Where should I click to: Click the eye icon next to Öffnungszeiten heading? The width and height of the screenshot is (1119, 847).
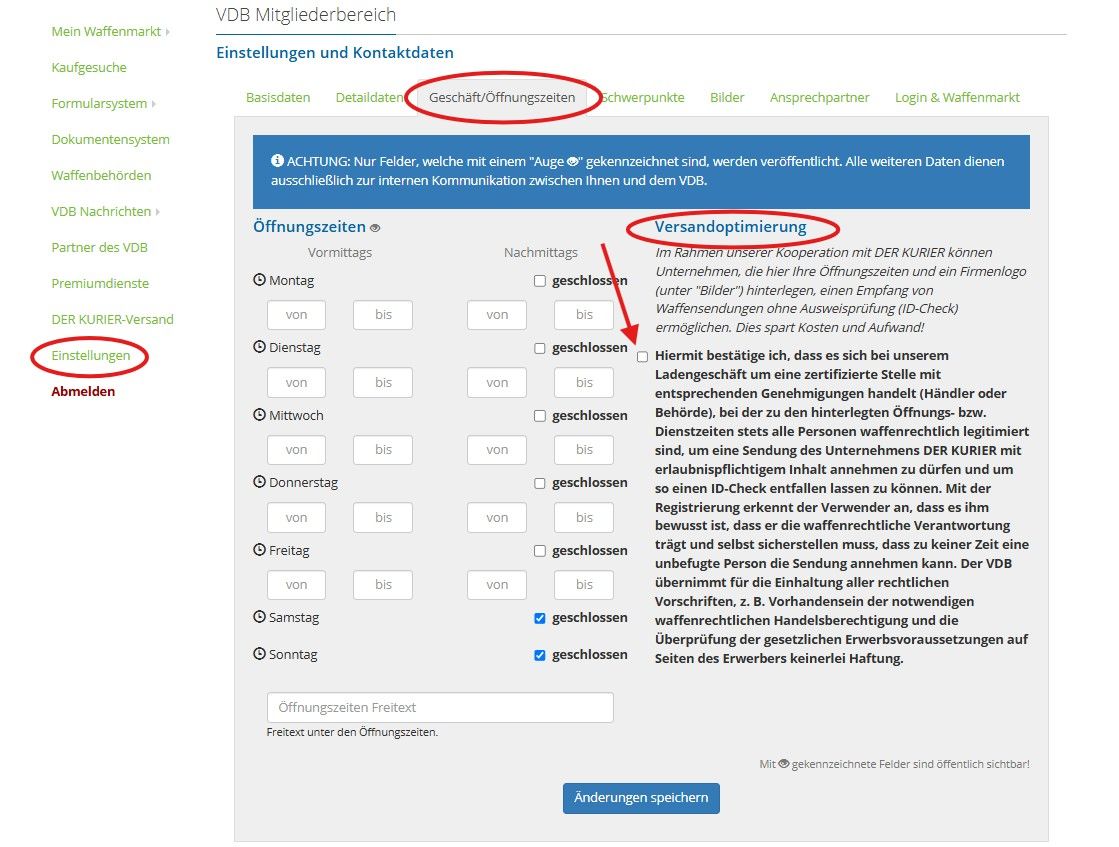pyautogui.click(x=375, y=228)
